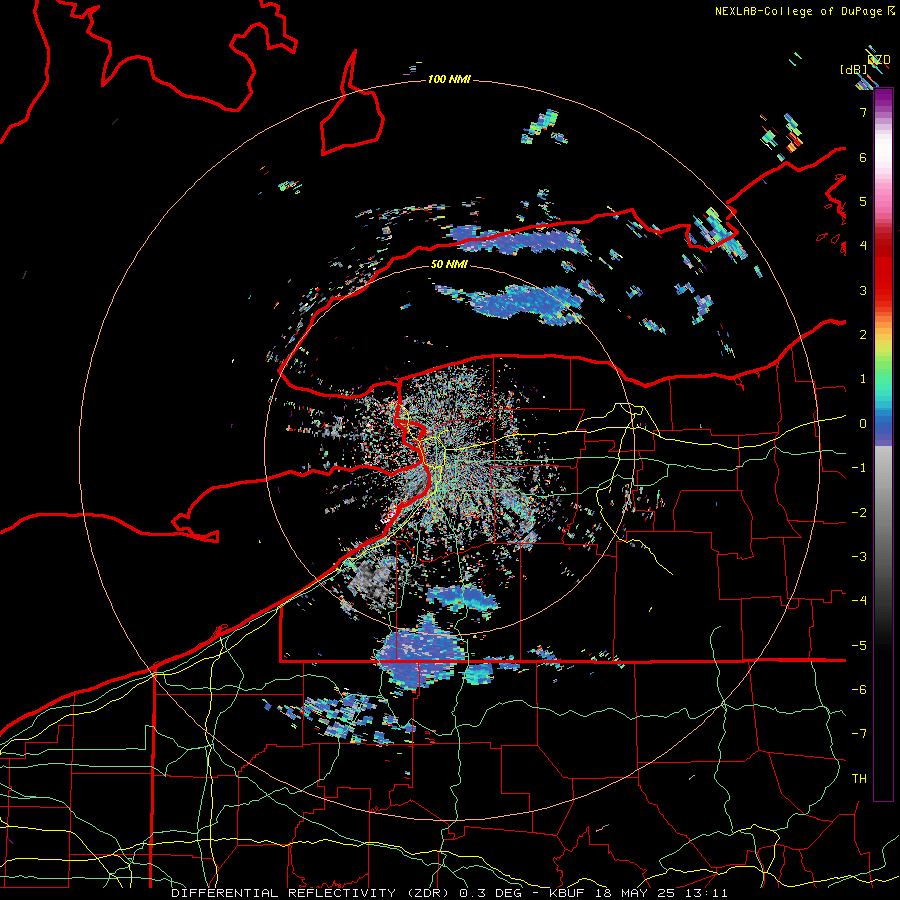Click the -3 value on color scale
Image resolution: width=900 pixels, height=900 pixels.
859,557
